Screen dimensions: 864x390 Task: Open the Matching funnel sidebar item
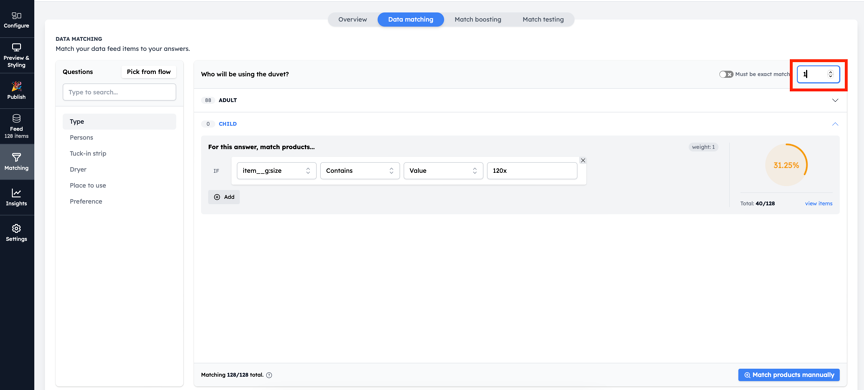click(17, 162)
